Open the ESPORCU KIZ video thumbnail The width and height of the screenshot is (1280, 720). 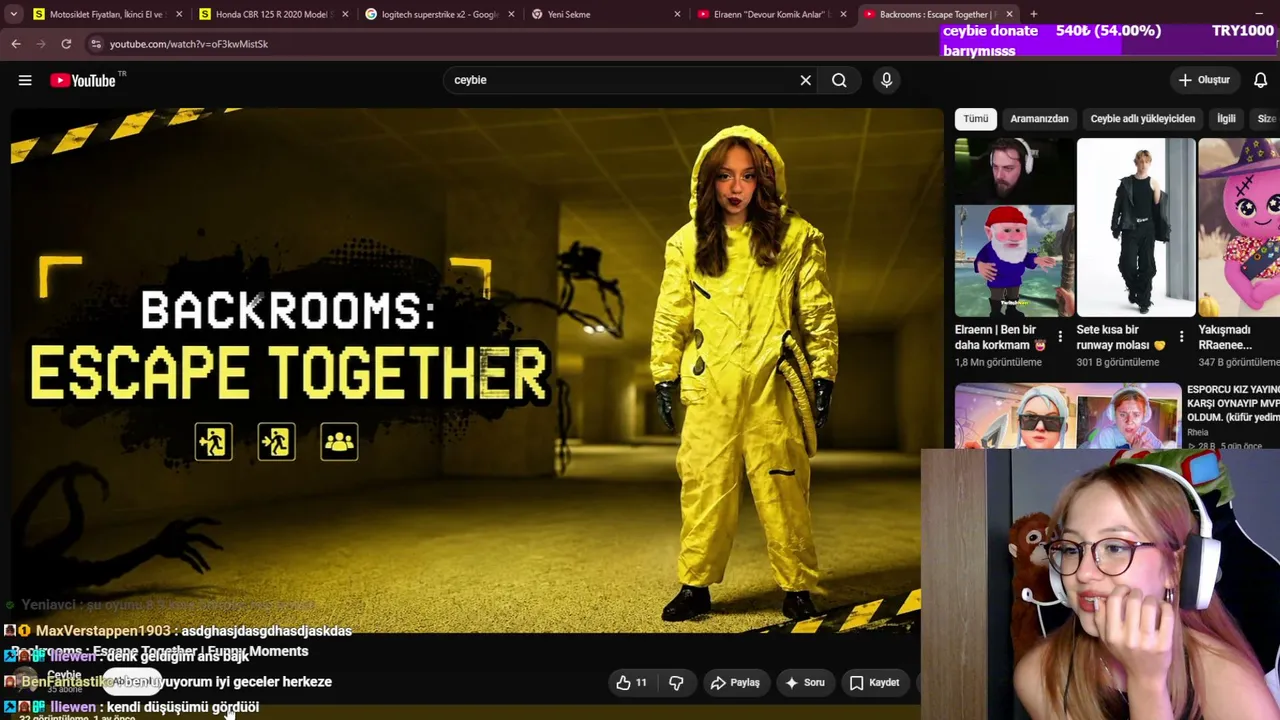[1067, 416]
